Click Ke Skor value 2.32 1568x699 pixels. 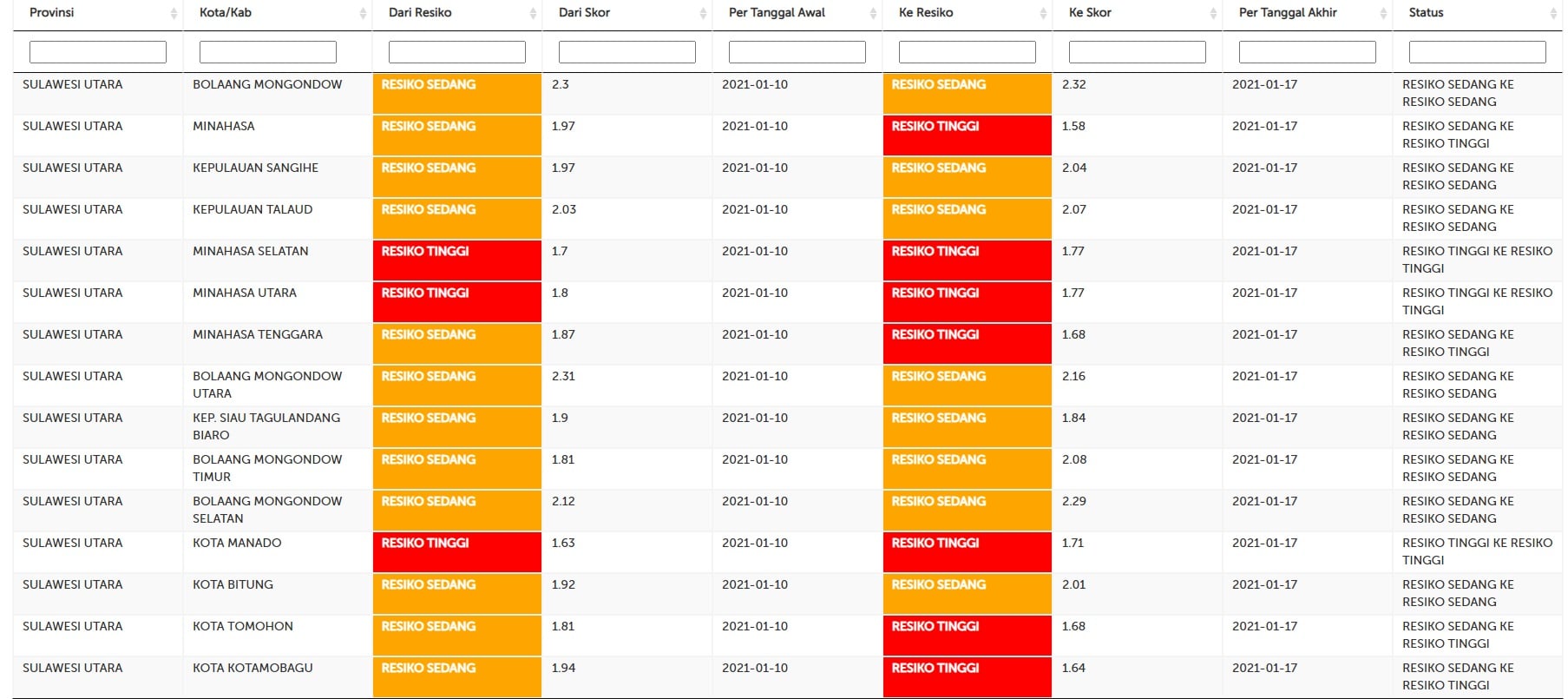click(x=1073, y=85)
